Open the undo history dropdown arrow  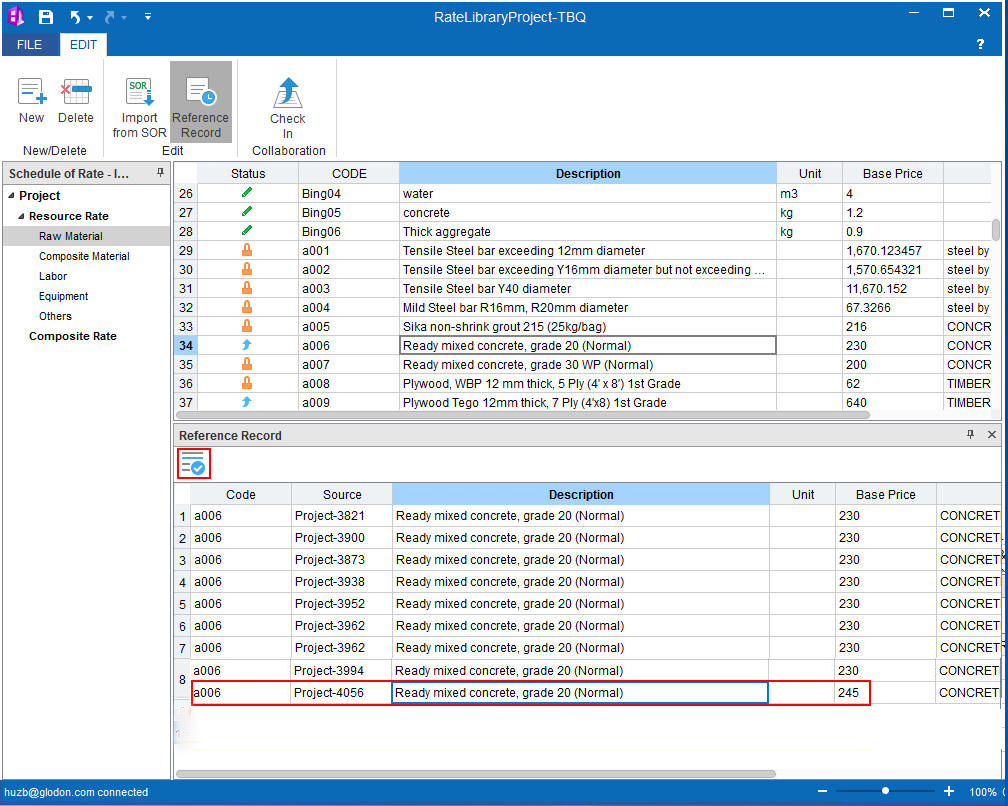pyautogui.click(x=90, y=18)
